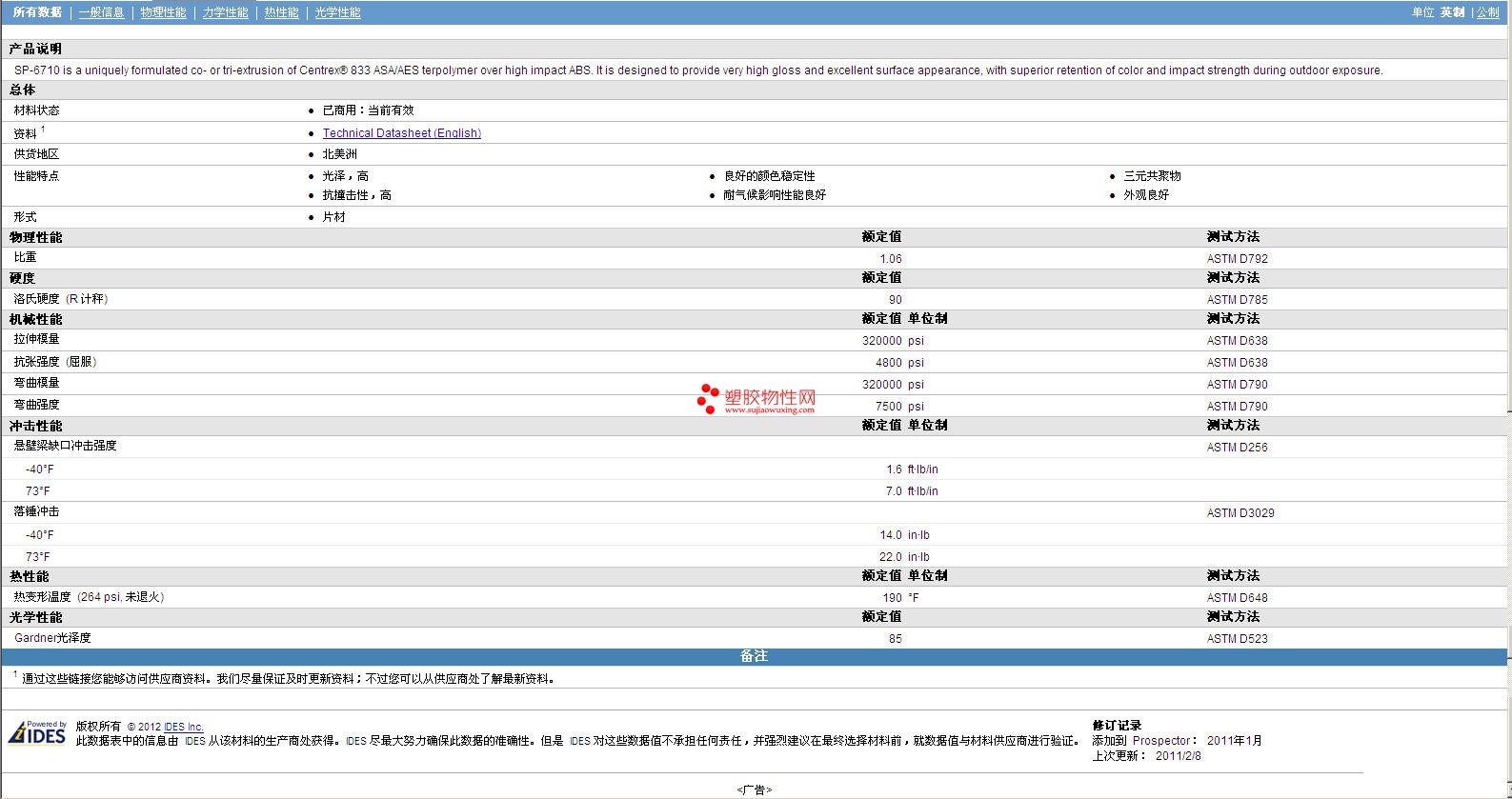Image resolution: width=1512 pixels, height=799 pixels.
Task: Click the 外观良好 feature
Action: [1146, 195]
